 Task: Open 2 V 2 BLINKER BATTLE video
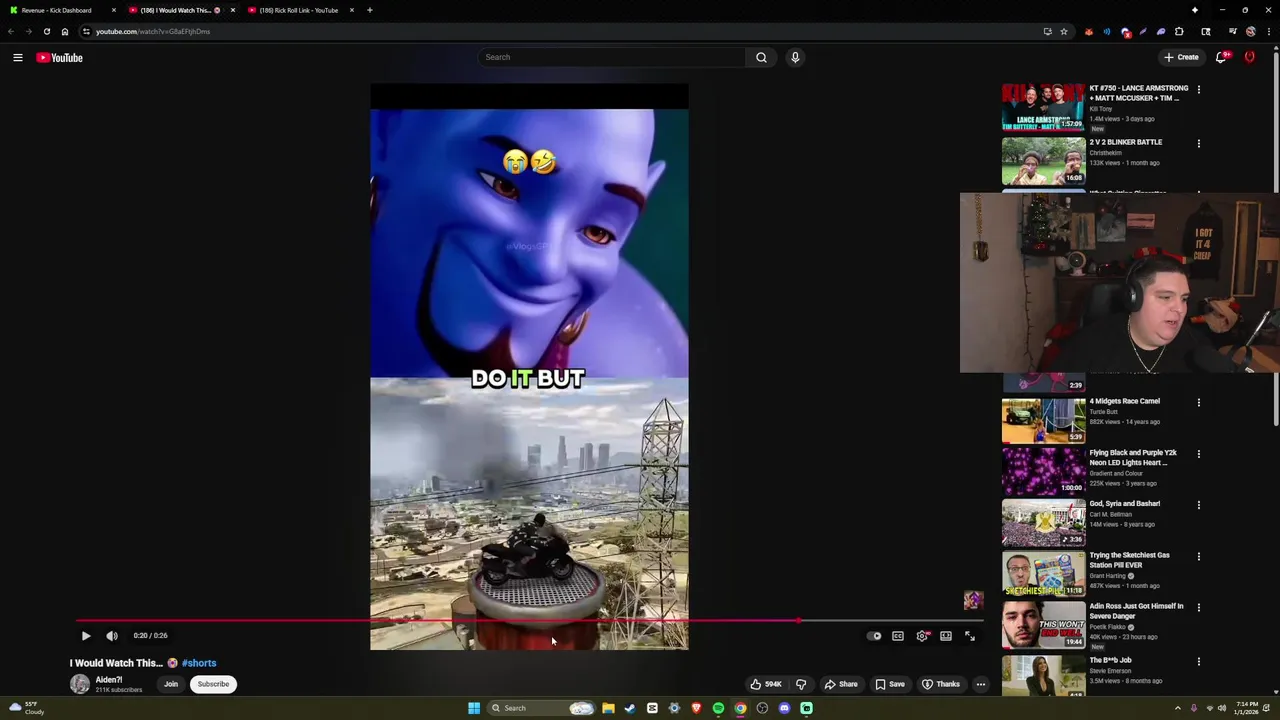1043,161
